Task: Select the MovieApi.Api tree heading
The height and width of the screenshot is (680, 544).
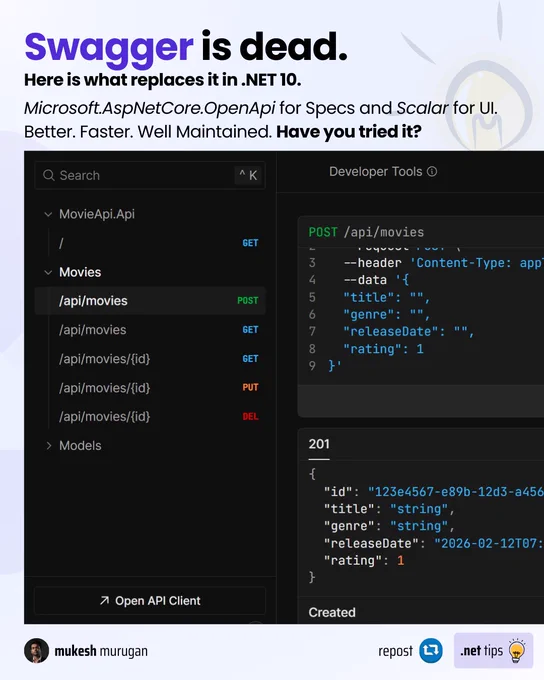Action: coord(97,214)
